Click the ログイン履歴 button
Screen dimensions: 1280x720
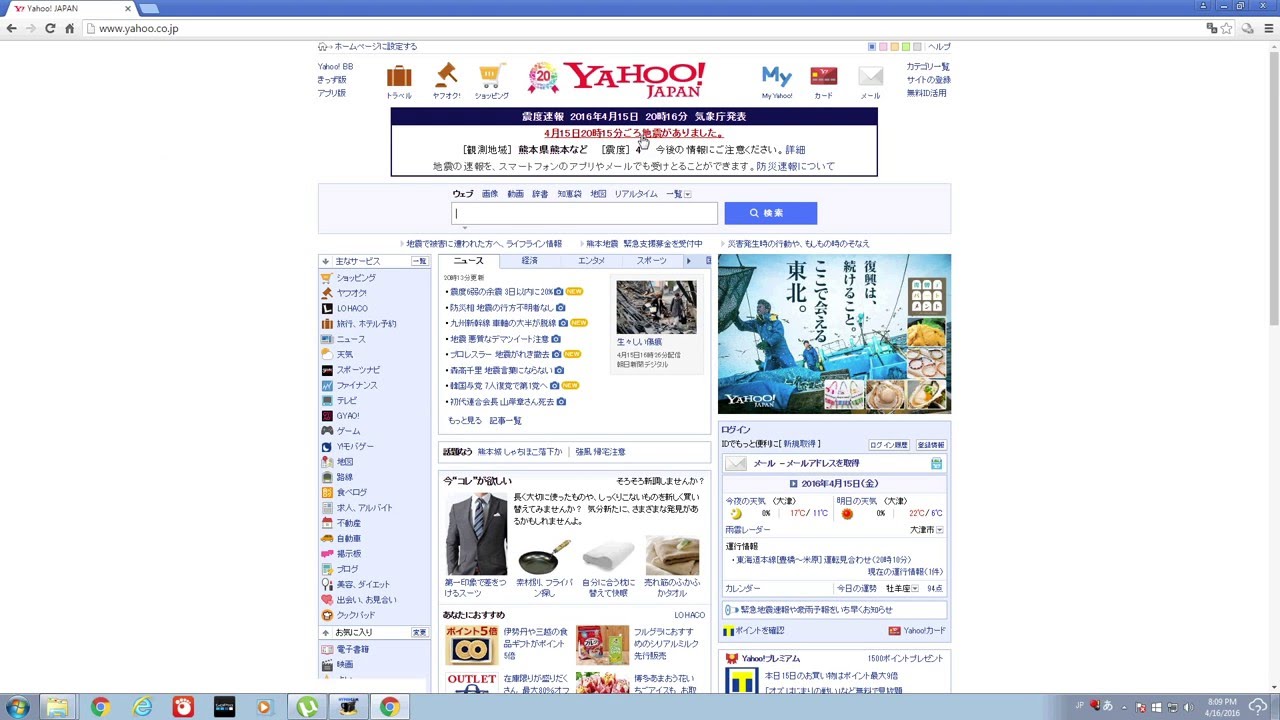pyautogui.click(x=889, y=445)
